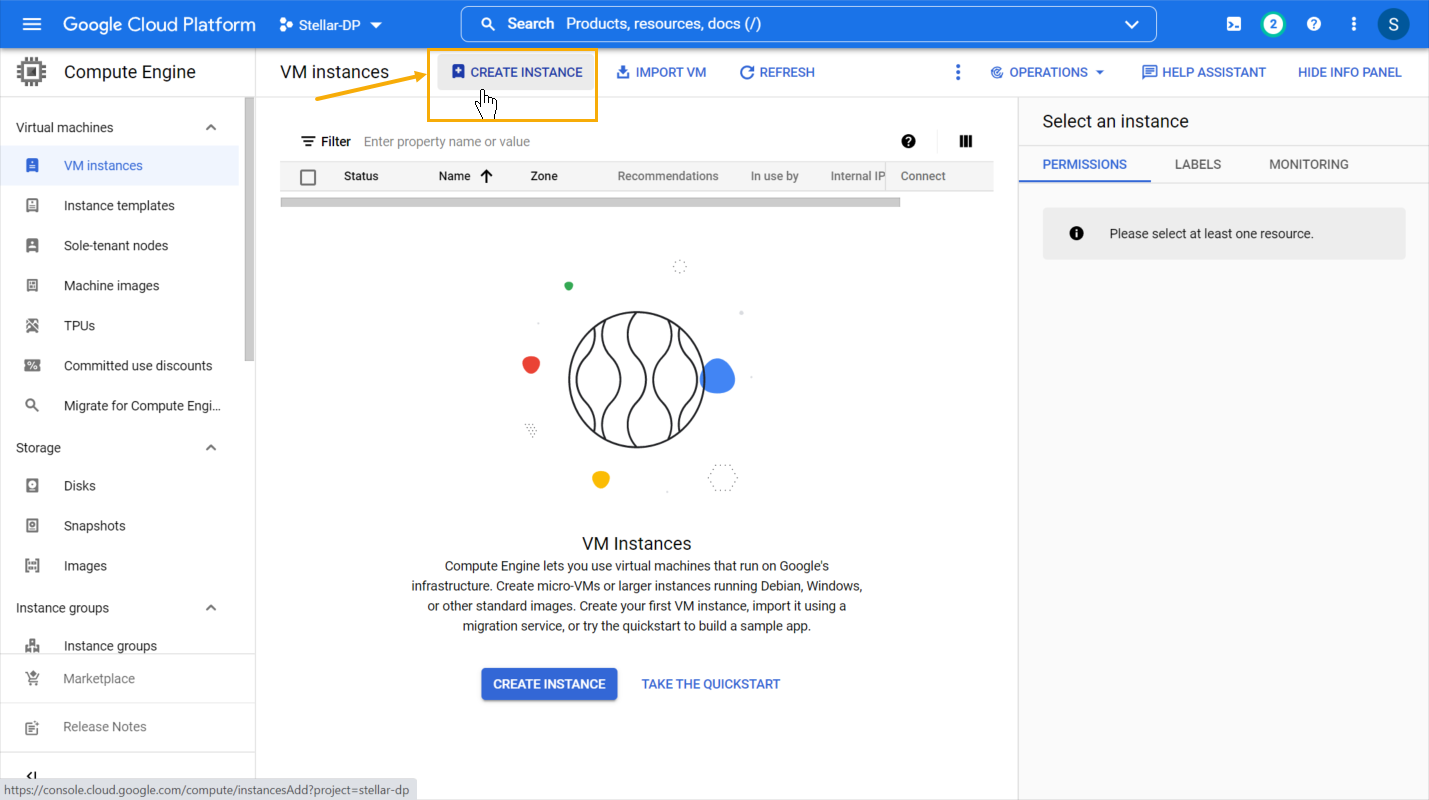The width and height of the screenshot is (1429, 800).
Task: Click the user account avatar S
Action: 1393,24
